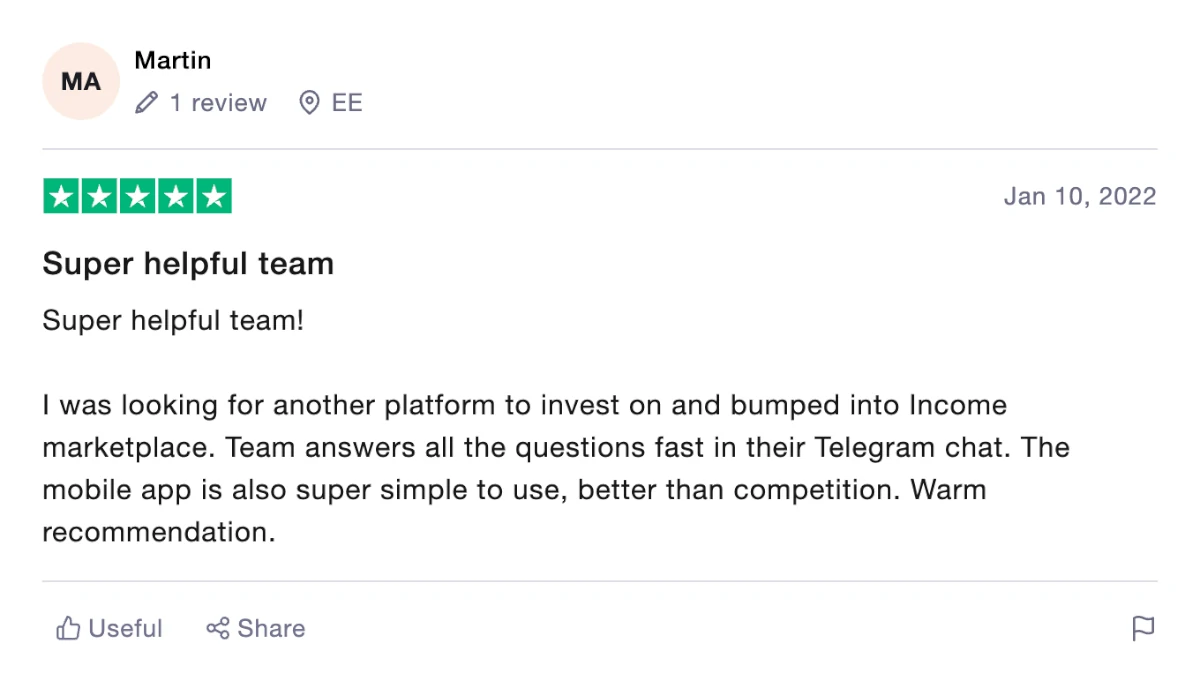Click the second green rating star
The height and width of the screenshot is (688, 1200).
[x=99, y=196]
